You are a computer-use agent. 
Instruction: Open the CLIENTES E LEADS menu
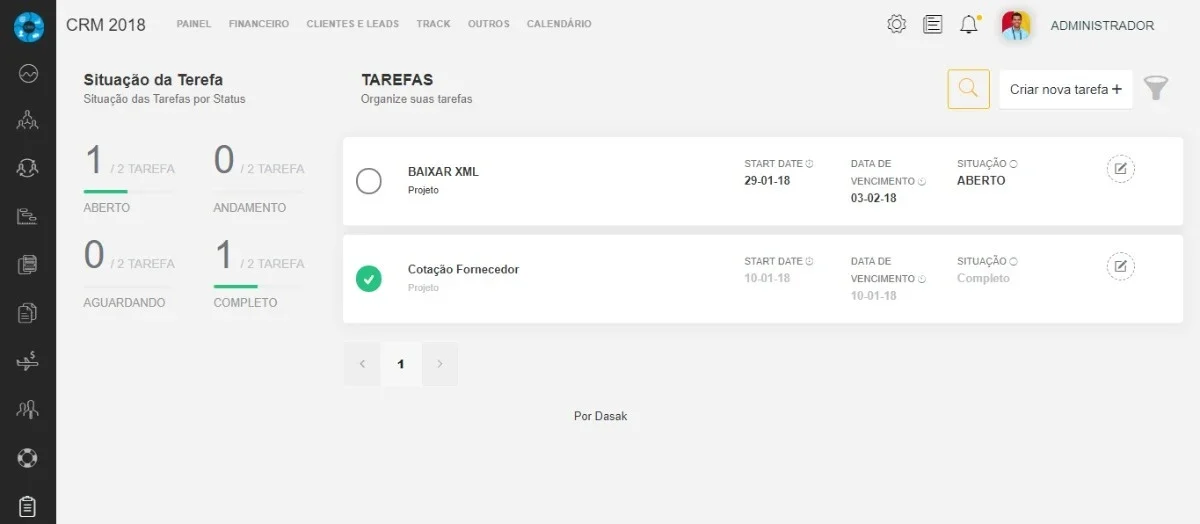click(x=353, y=24)
